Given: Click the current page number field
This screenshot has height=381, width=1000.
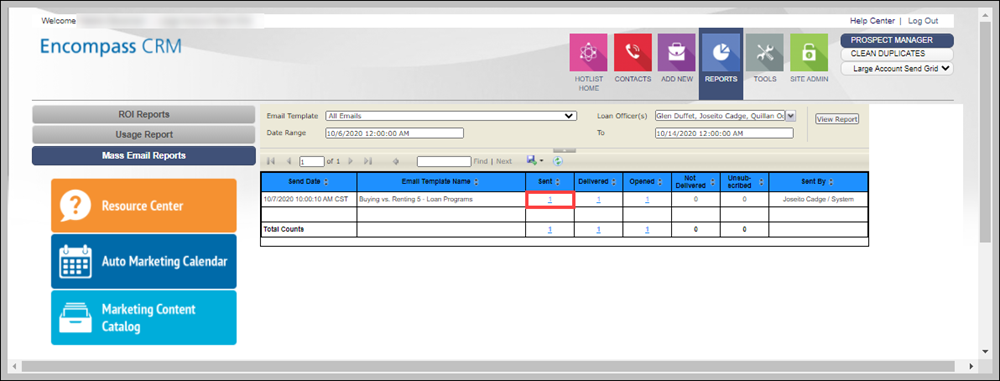Looking at the screenshot, I should pos(312,161).
